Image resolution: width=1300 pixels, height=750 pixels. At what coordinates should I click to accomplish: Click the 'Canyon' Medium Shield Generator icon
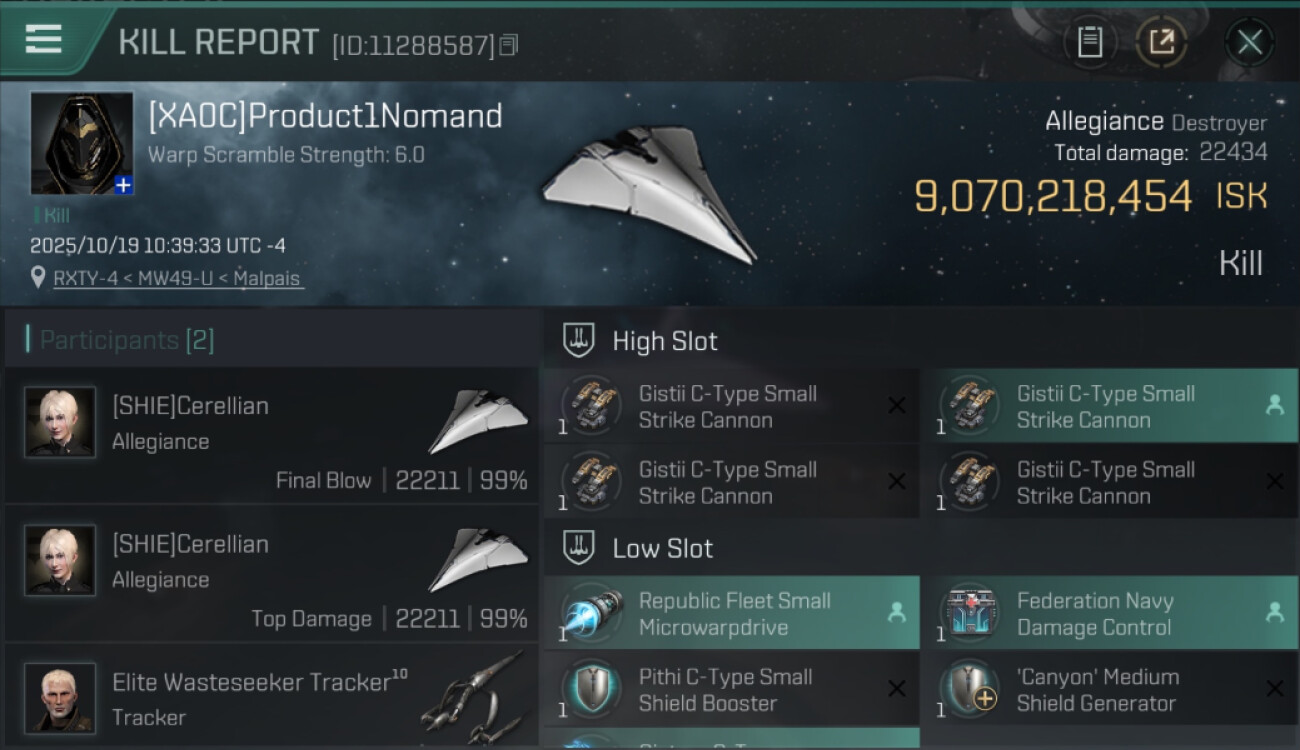(x=968, y=689)
